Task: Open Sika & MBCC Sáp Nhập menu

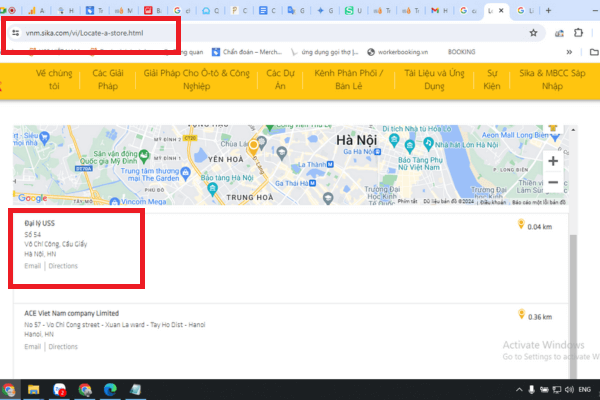Action: 552,80
